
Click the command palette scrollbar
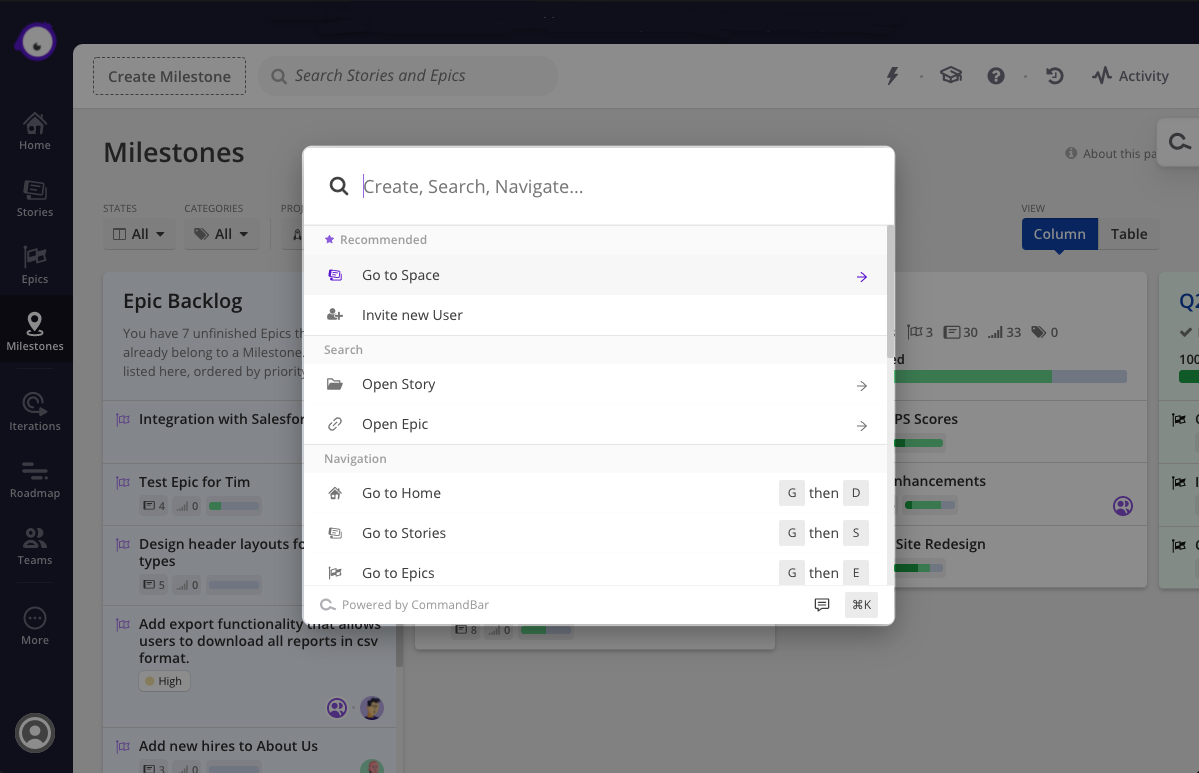(x=890, y=290)
